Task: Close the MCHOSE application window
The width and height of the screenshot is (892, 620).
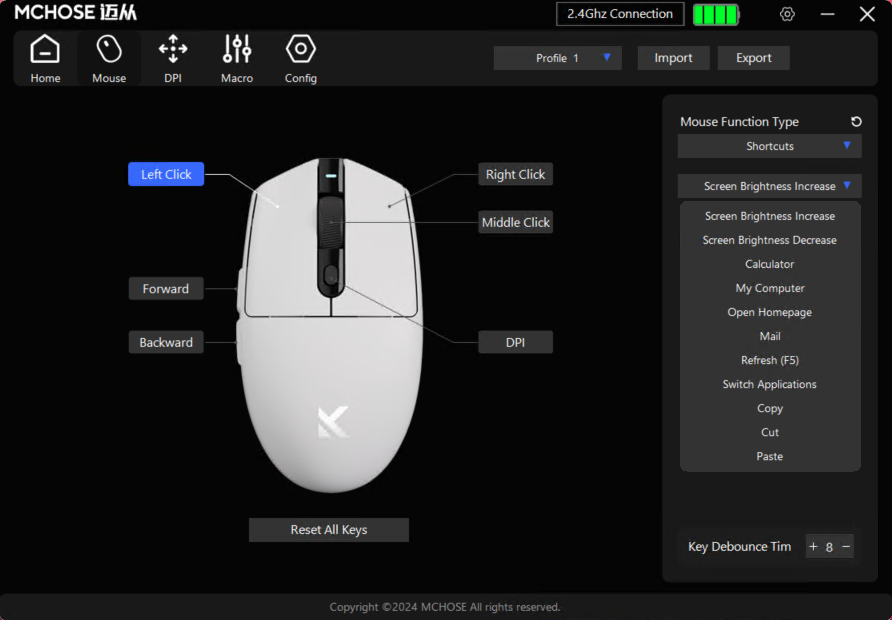Action: click(867, 14)
